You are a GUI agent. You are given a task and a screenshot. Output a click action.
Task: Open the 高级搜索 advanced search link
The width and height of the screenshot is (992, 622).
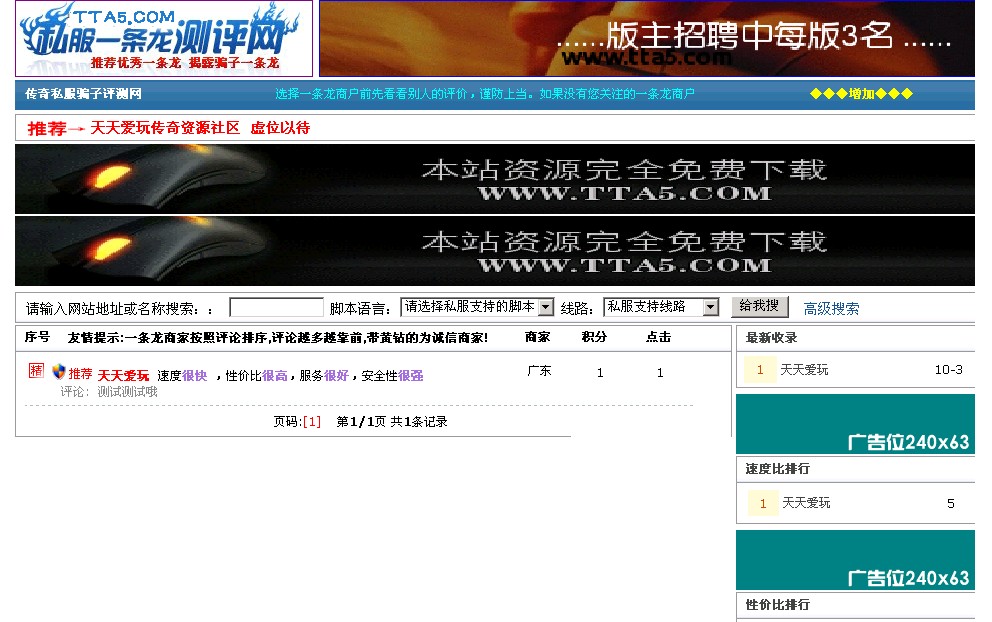tap(830, 307)
